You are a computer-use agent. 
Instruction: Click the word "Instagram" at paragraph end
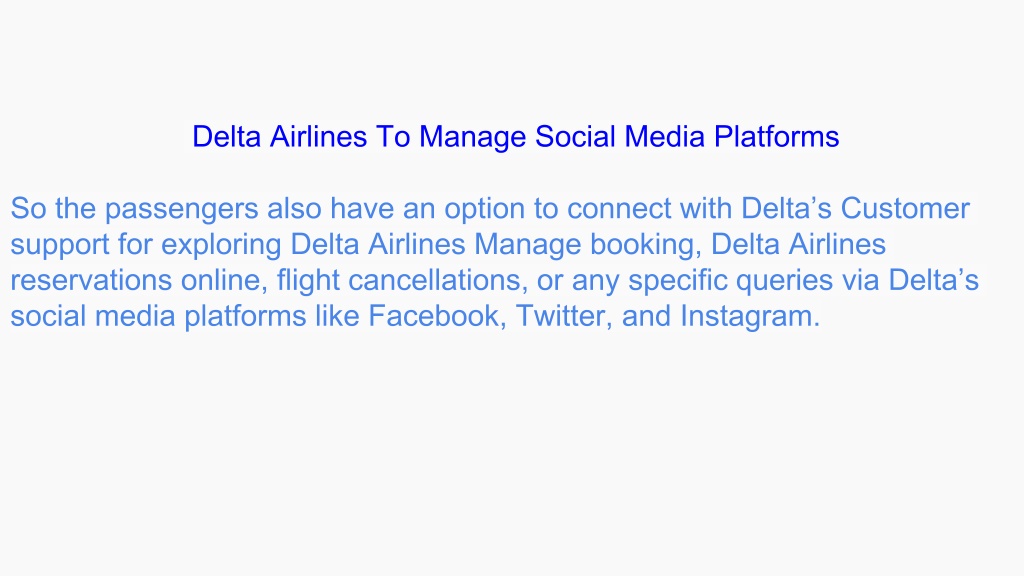point(750,317)
